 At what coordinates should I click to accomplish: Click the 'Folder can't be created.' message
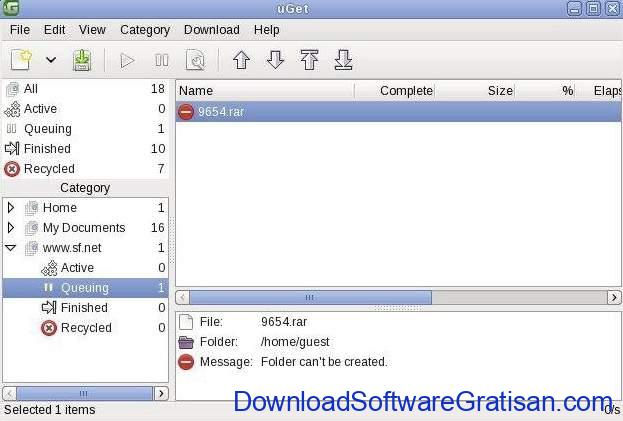coord(324,362)
